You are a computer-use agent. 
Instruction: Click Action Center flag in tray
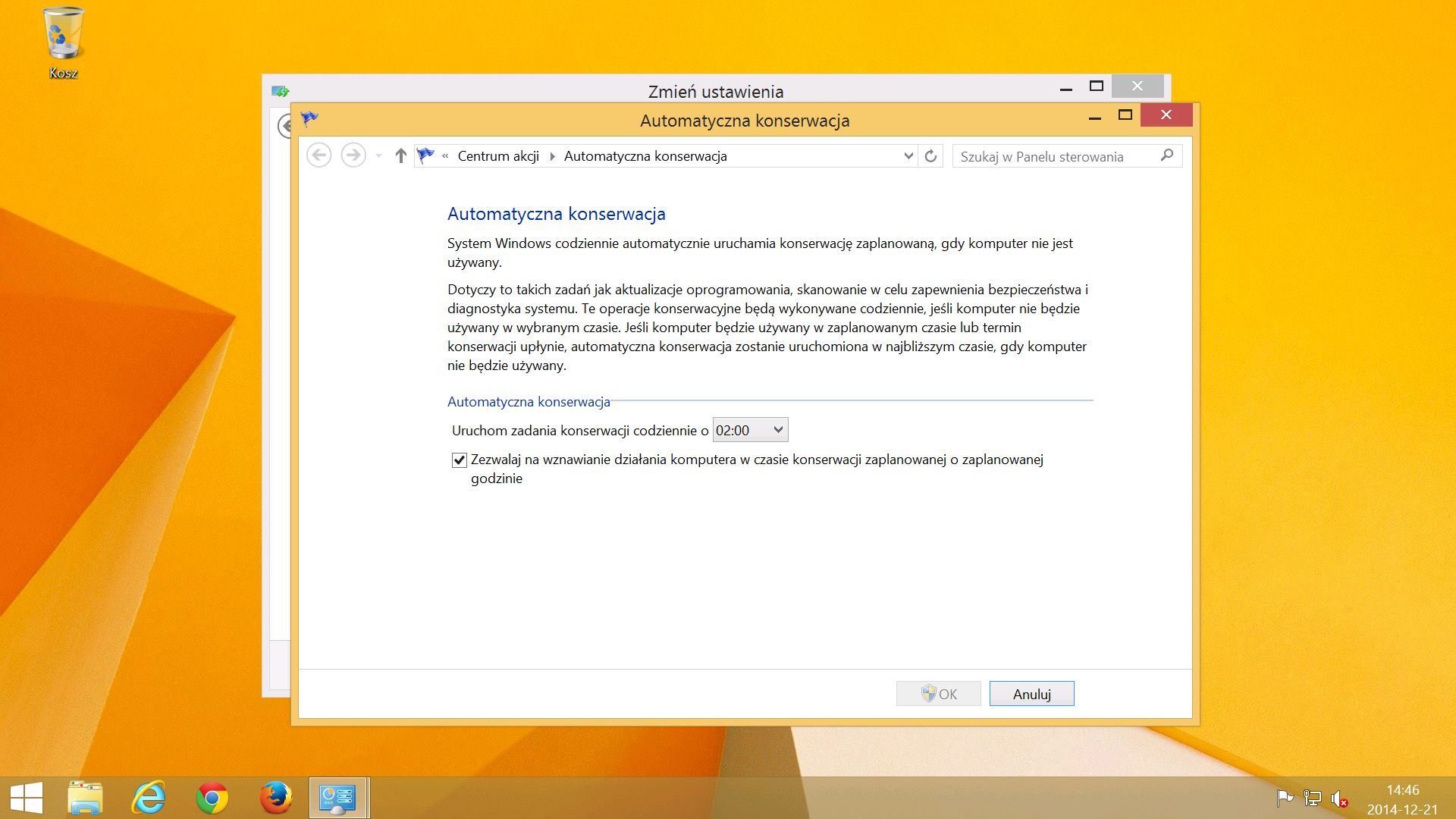point(1285,798)
